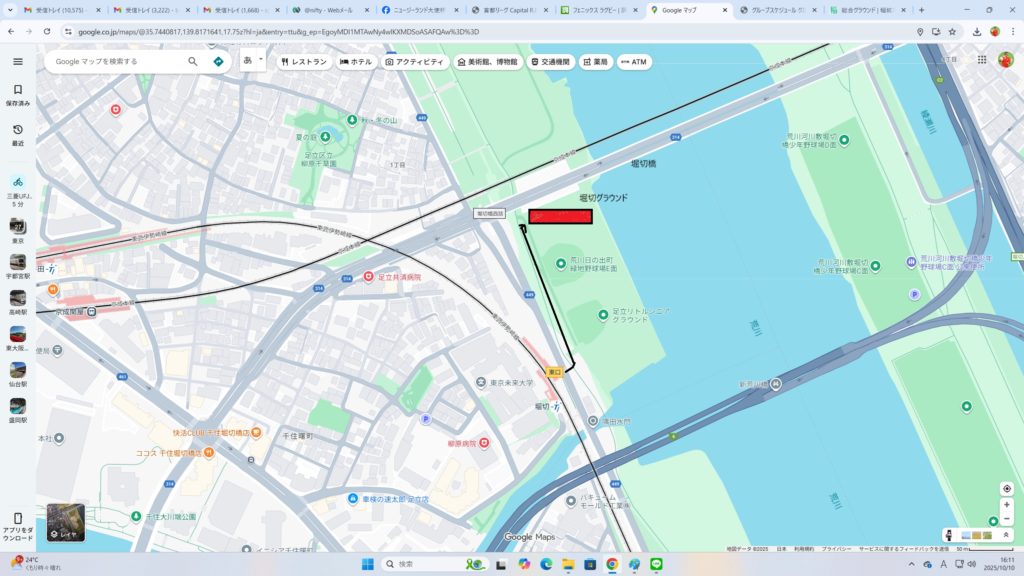
Task: Open the Google Maps hamburger menu
Action: coord(17,61)
